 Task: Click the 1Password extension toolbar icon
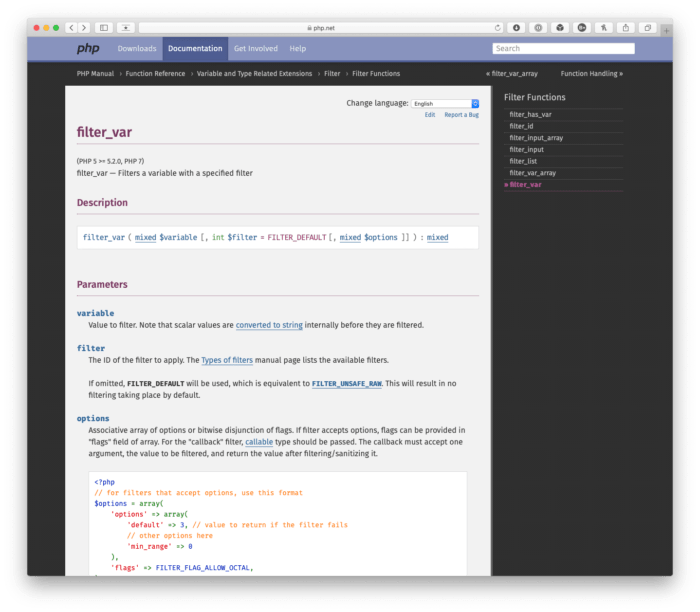click(538, 28)
